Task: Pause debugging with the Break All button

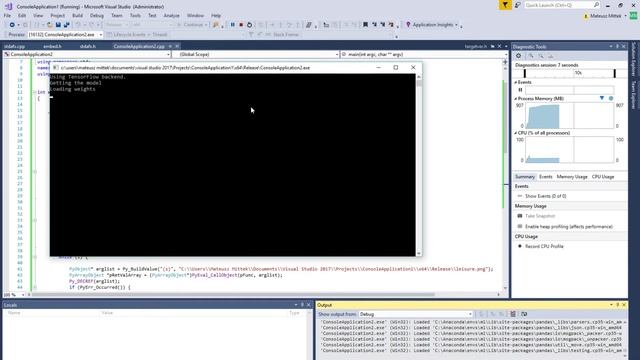Action: point(233,25)
